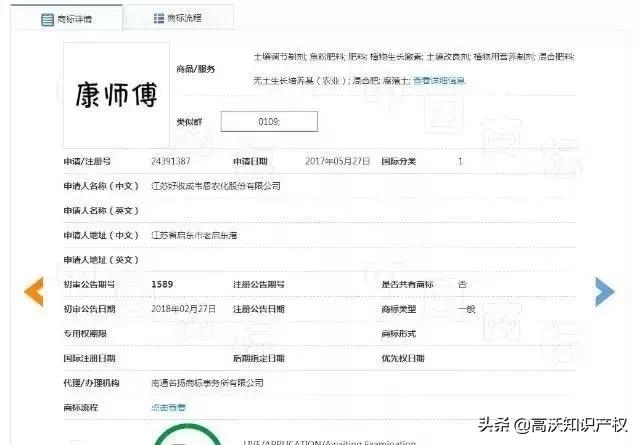Image resolution: width=640 pixels, height=445 pixels.
Task: Click the 申请/注册号 label
Action: [87, 161]
